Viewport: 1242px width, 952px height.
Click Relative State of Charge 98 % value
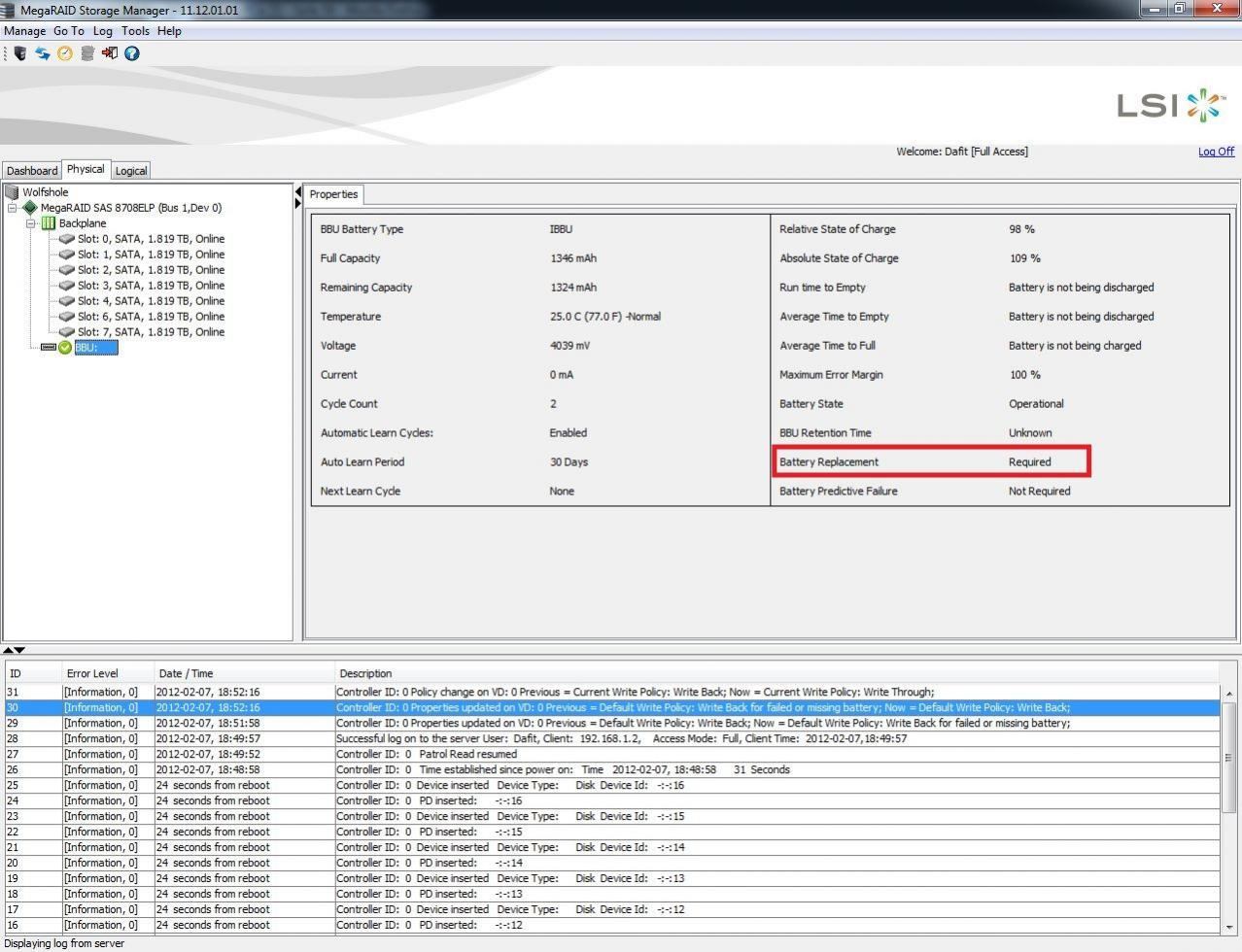(x=1021, y=229)
